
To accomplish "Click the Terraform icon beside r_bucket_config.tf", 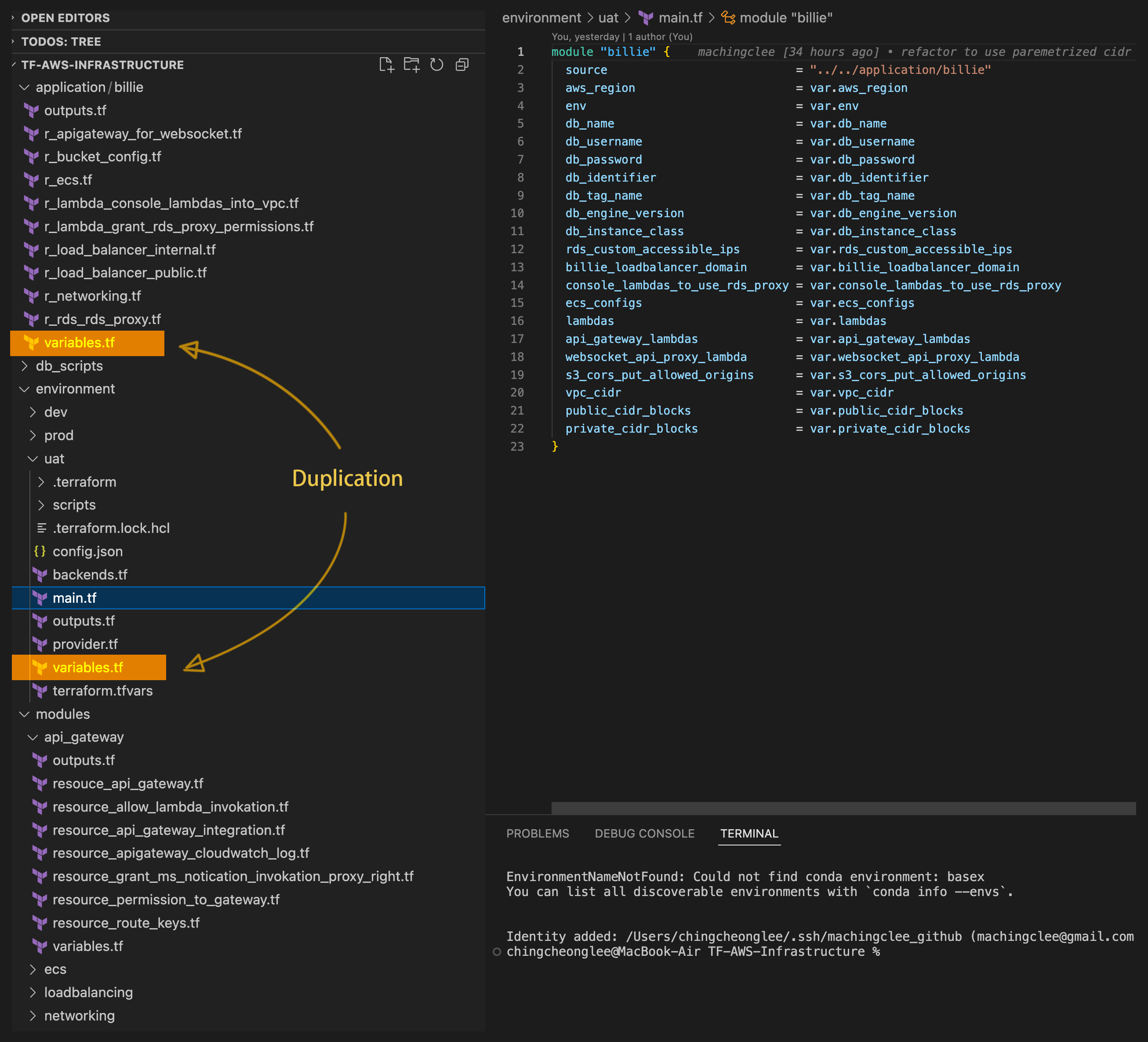I will (31, 157).
